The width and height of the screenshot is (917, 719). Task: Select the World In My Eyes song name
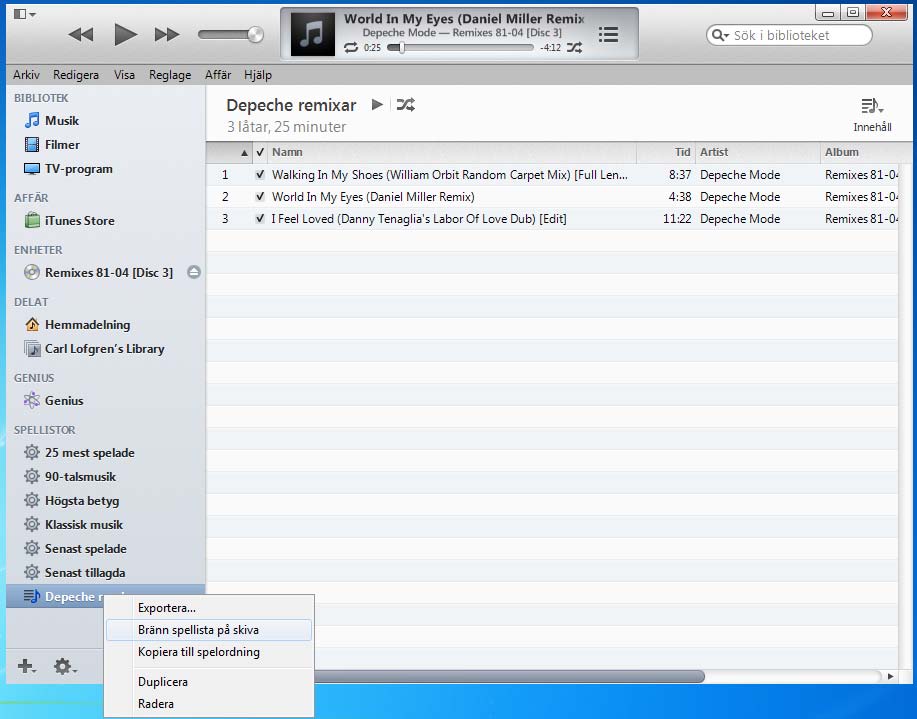pos(373,197)
